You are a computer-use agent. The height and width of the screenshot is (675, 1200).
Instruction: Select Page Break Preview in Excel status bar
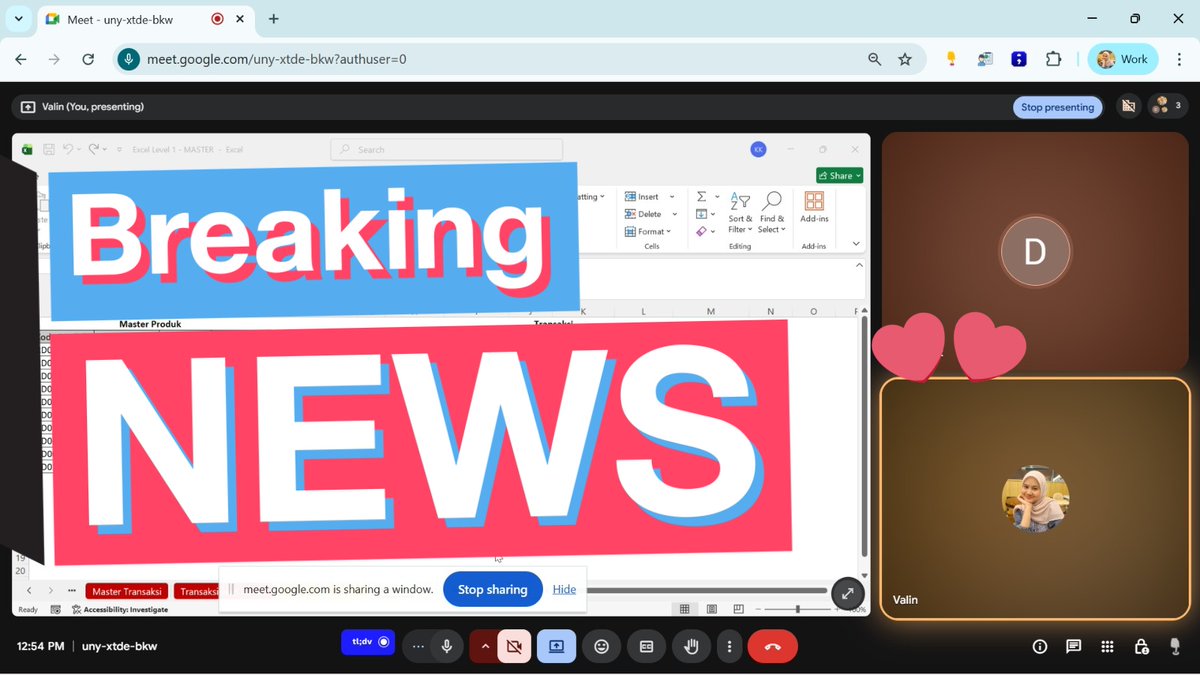click(738, 609)
